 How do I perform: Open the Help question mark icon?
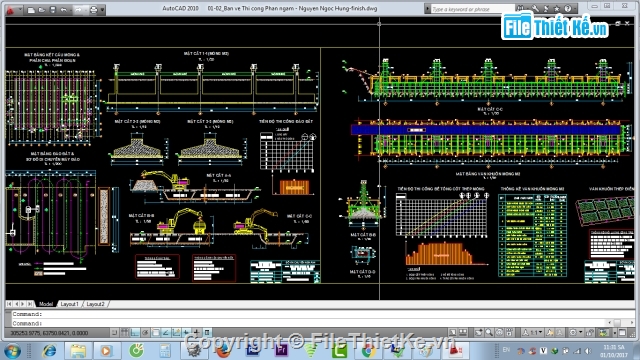click(x=568, y=9)
